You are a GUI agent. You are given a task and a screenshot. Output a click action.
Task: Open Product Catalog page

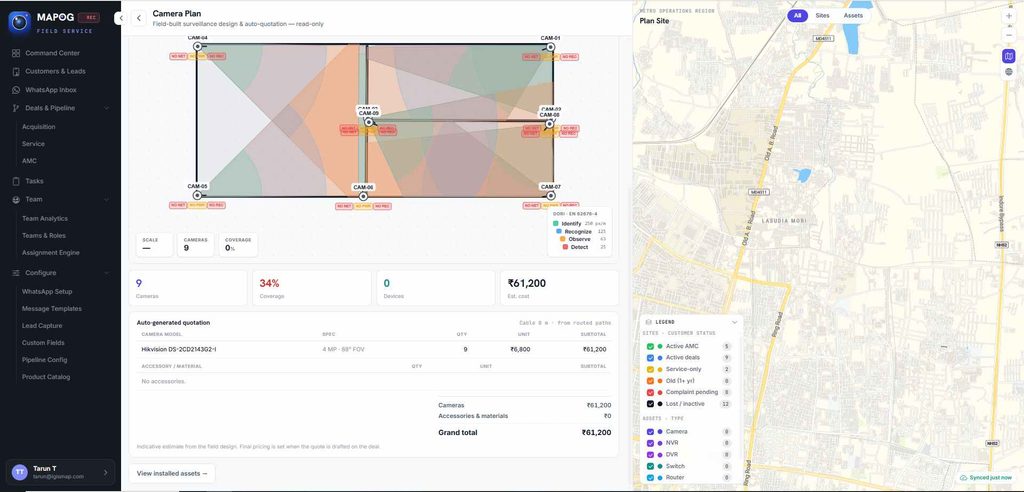point(46,377)
